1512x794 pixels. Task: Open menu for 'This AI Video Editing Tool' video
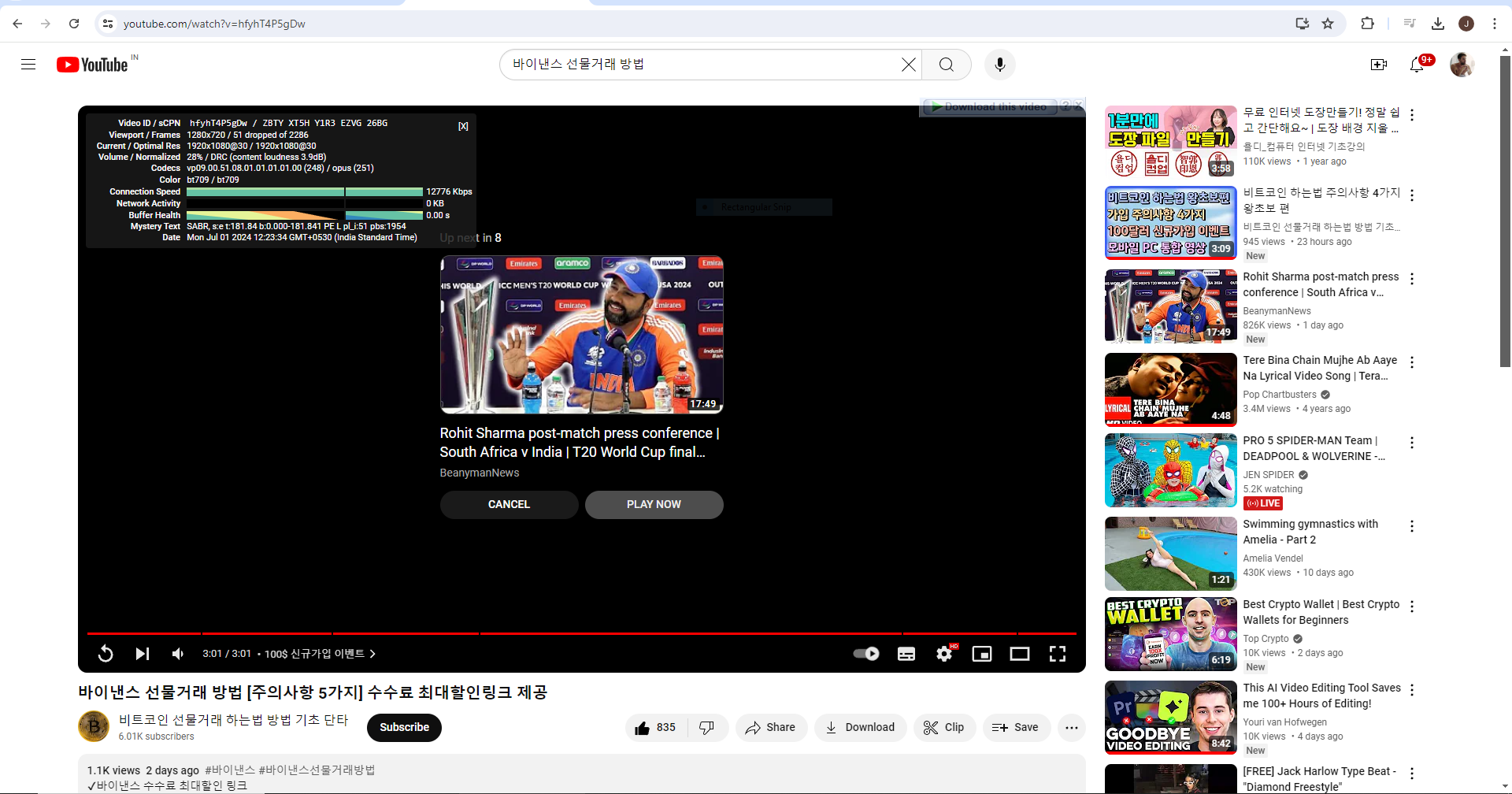[1412, 690]
